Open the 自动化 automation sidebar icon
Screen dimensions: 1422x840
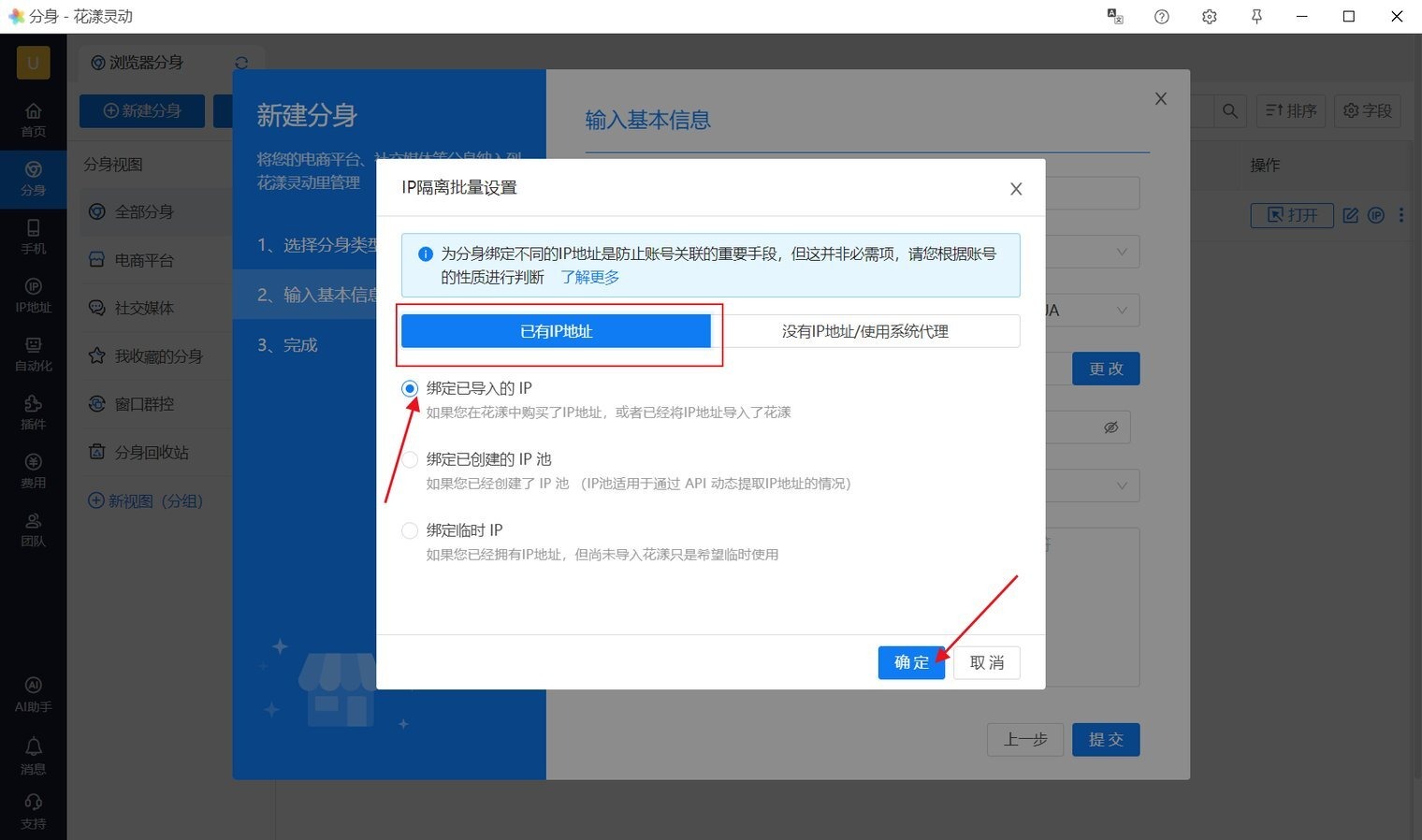click(33, 353)
